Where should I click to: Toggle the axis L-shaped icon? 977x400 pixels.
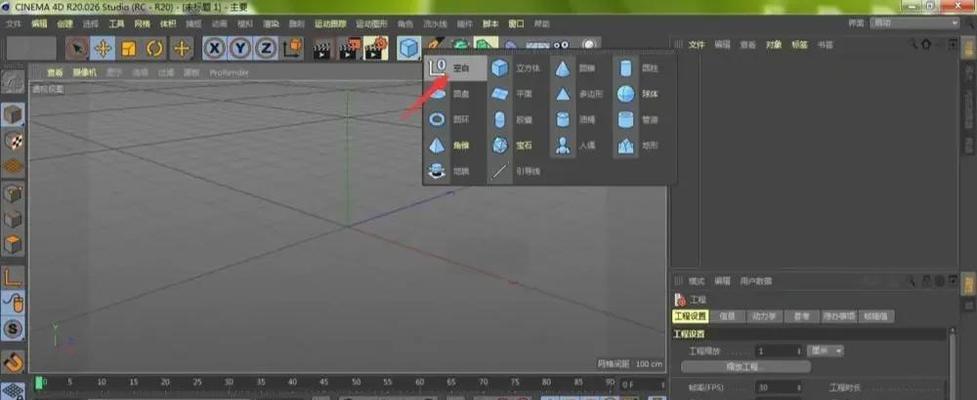tap(13, 277)
